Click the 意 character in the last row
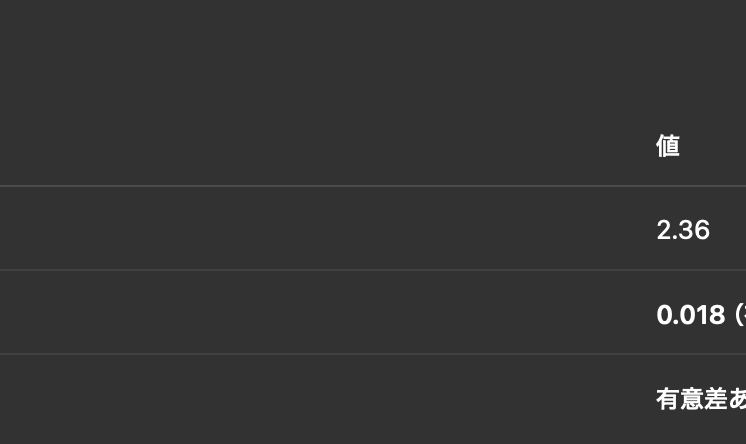This screenshot has width=746, height=444. click(691, 399)
